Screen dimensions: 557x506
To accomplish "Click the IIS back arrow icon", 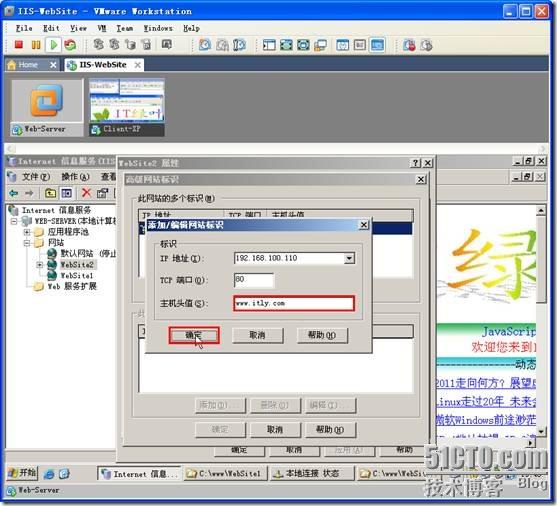I will click(x=14, y=193).
